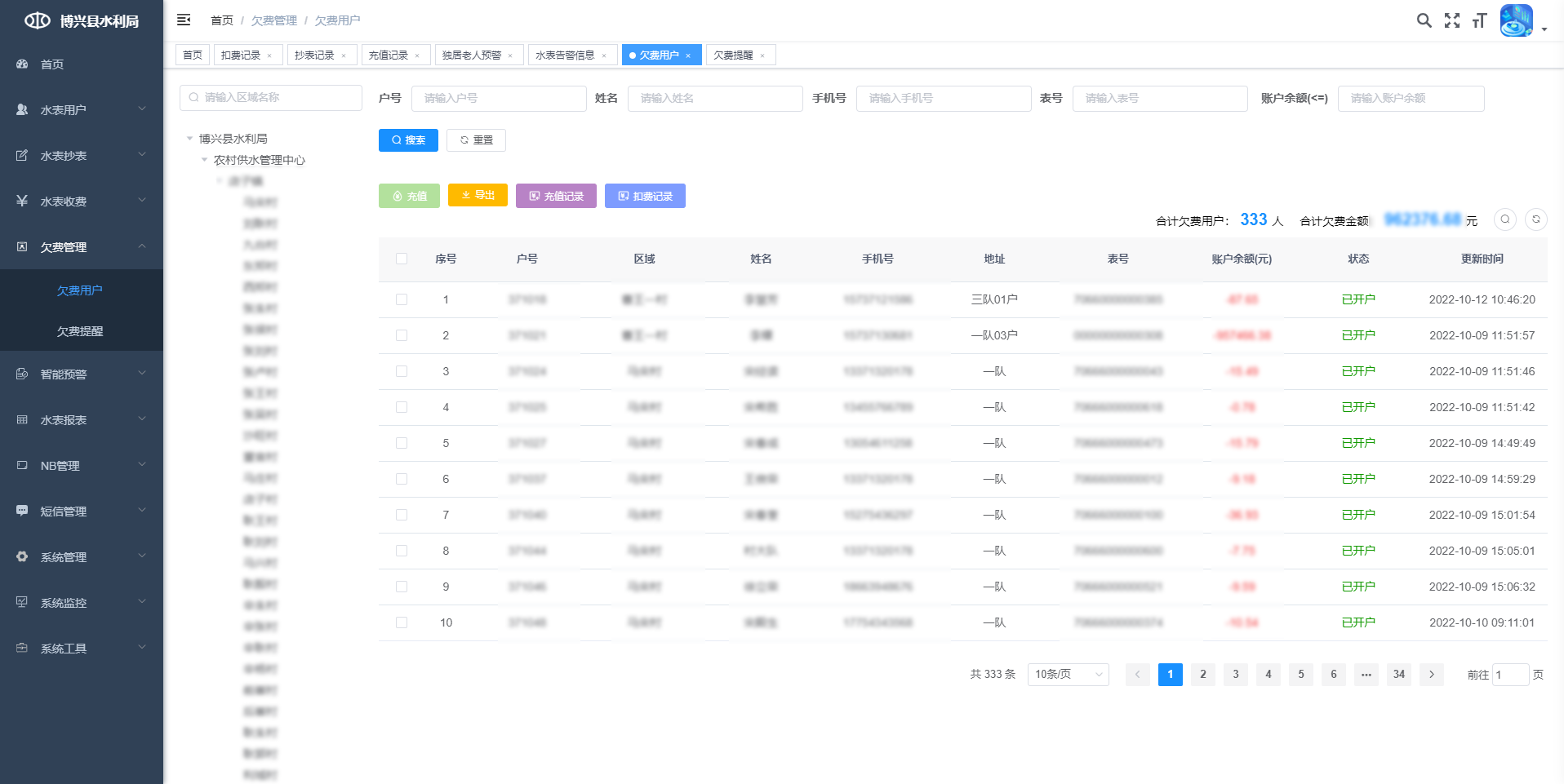Click the user avatar in header

pyautogui.click(x=1516, y=20)
